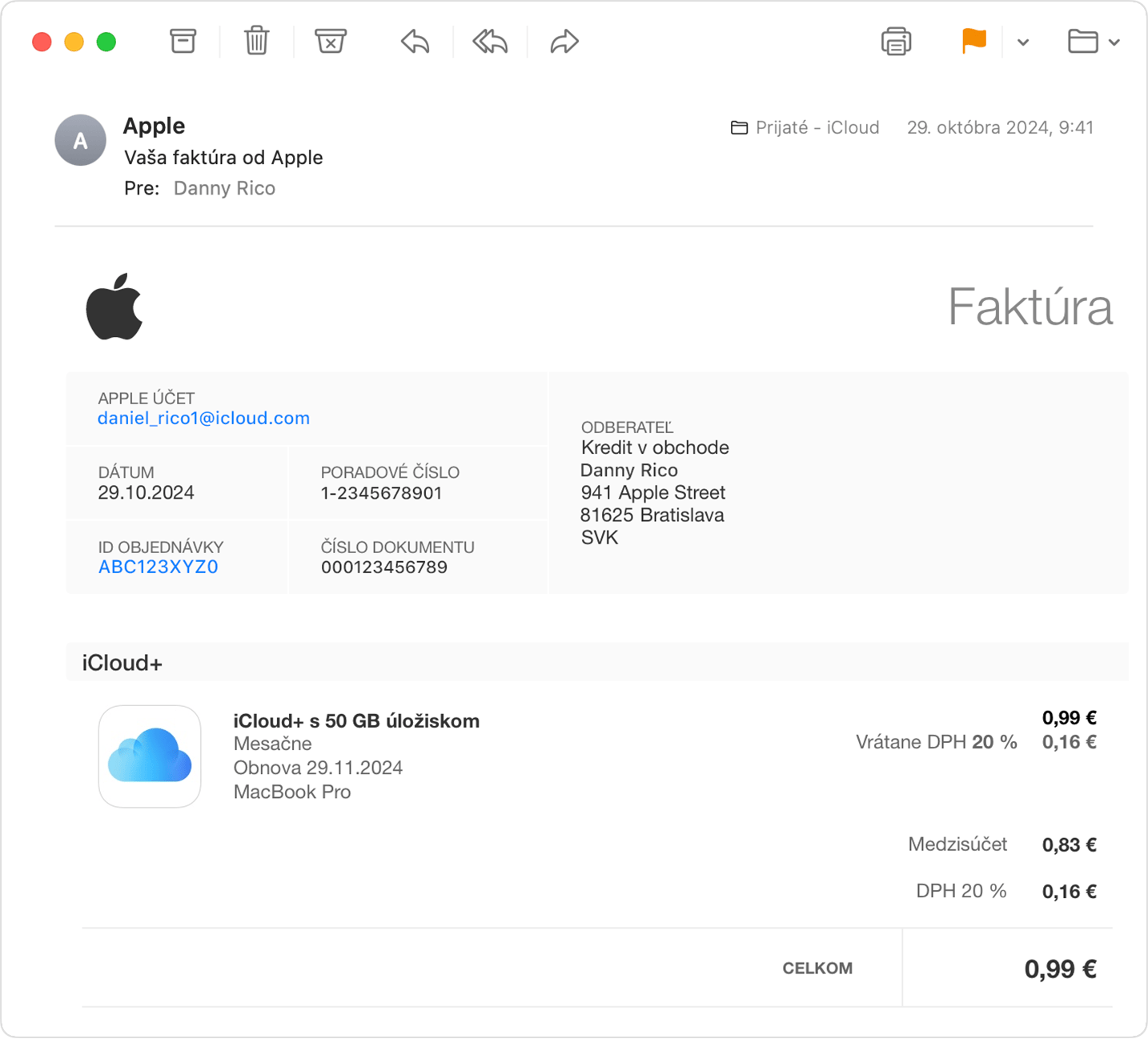Click iCloud+ s 50 GB úložiskom title

tap(356, 720)
